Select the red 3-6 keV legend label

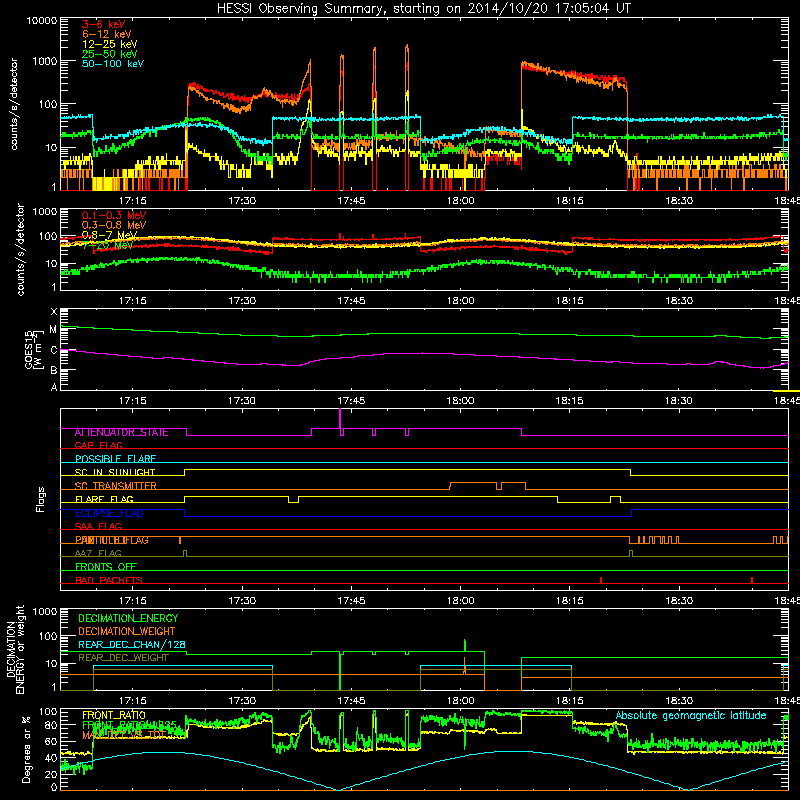tap(103, 24)
